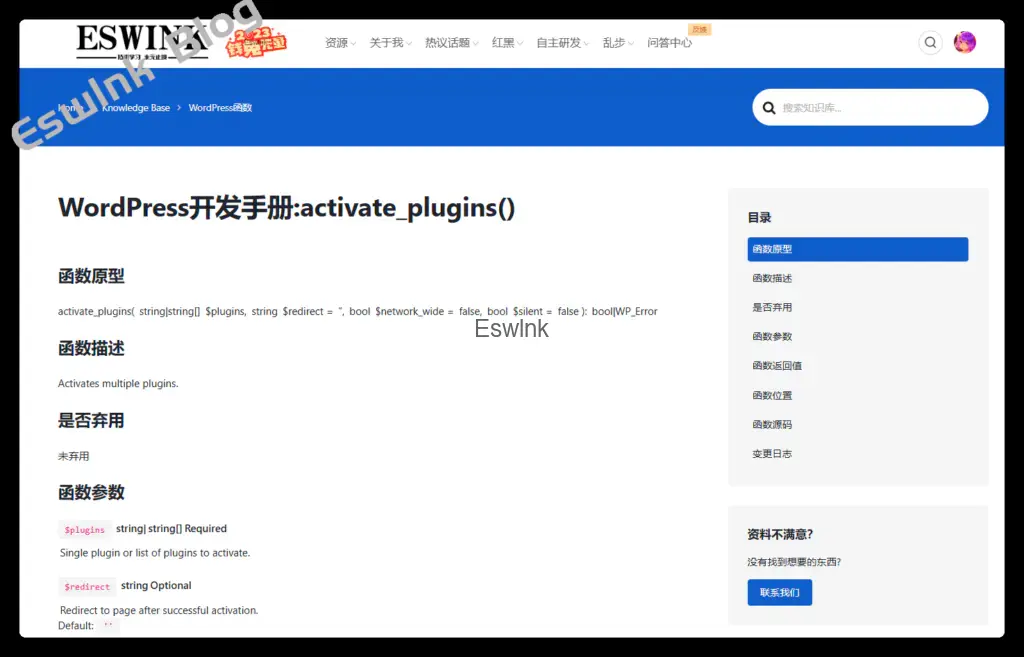1024x657 pixels.
Task: Open the user avatar profile icon
Action: click(965, 42)
